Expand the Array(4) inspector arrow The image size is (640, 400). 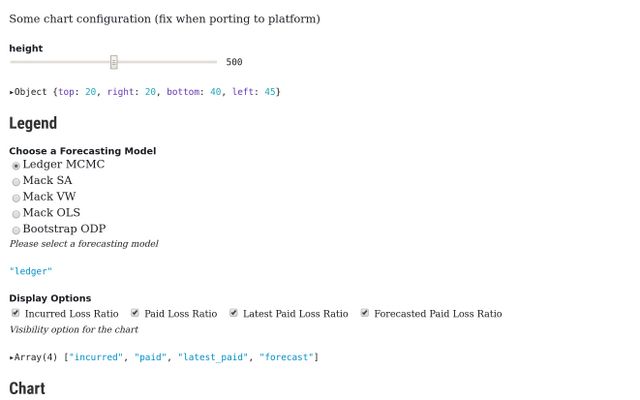coord(12,357)
